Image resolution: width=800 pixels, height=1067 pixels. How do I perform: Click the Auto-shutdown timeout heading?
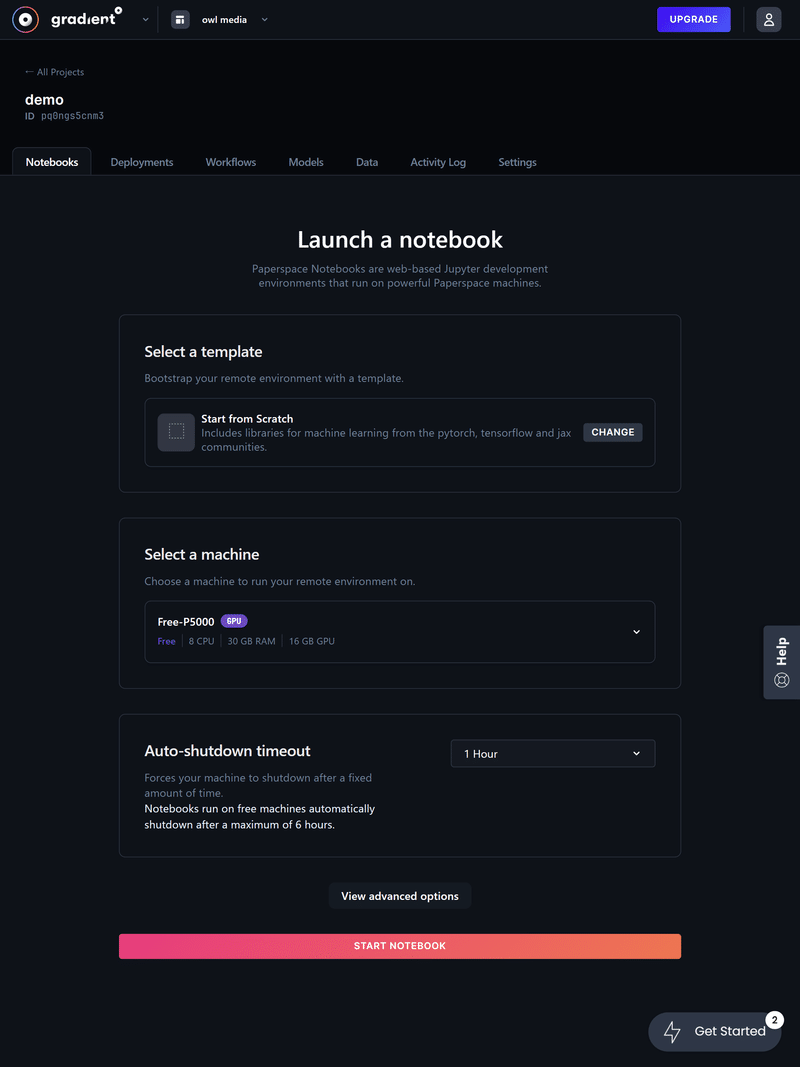(227, 751)
